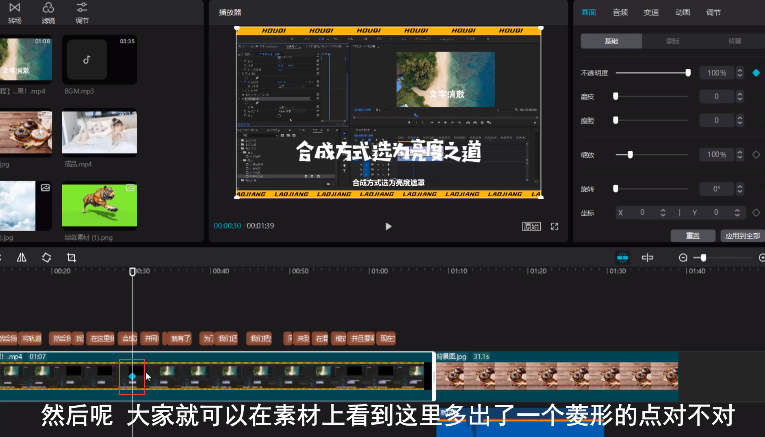Toggle the scale keyframe diamond
The width and height of the screenshot is (765, 437).
755,155
